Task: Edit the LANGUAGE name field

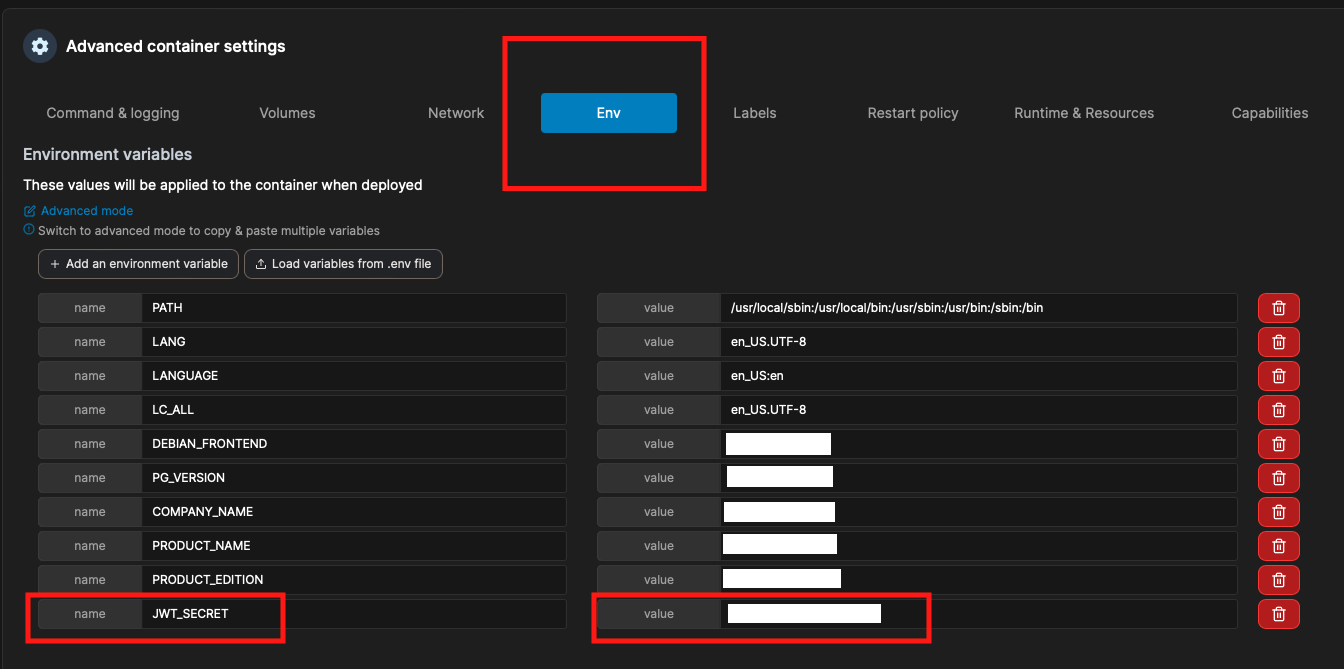Action: click(354, 376)
